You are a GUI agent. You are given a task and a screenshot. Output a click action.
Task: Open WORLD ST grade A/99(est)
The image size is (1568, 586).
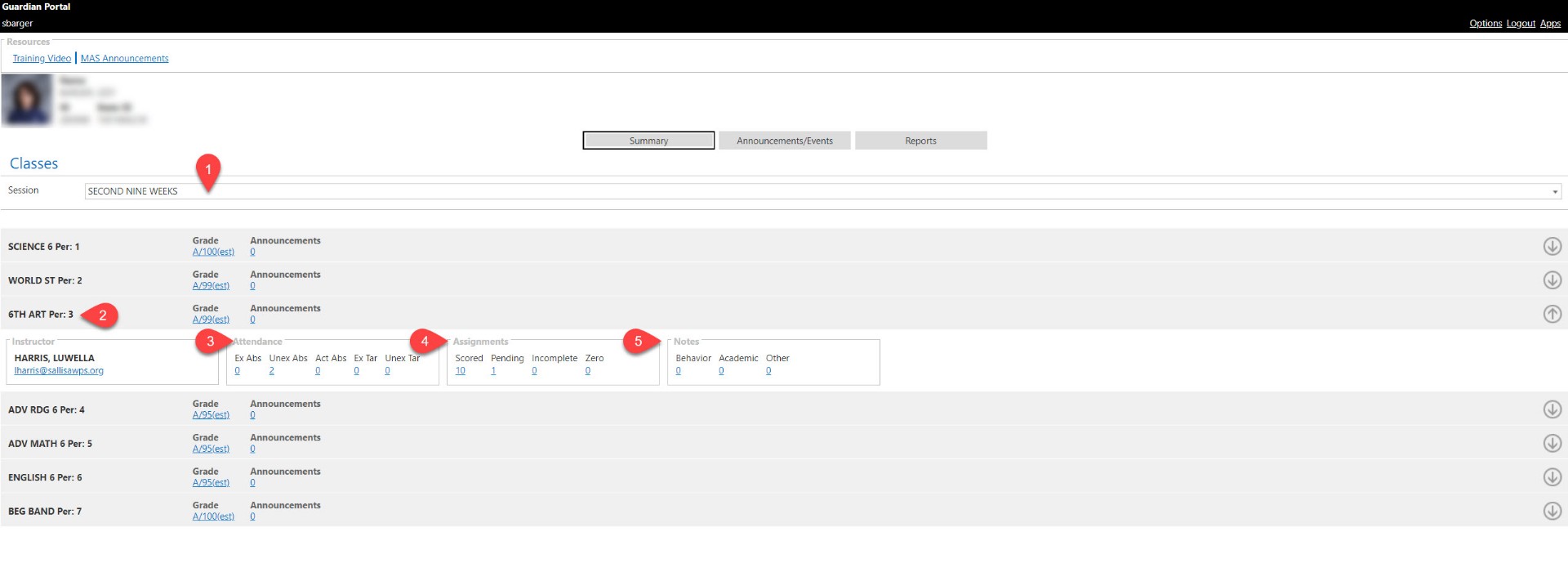pos(211,286)
